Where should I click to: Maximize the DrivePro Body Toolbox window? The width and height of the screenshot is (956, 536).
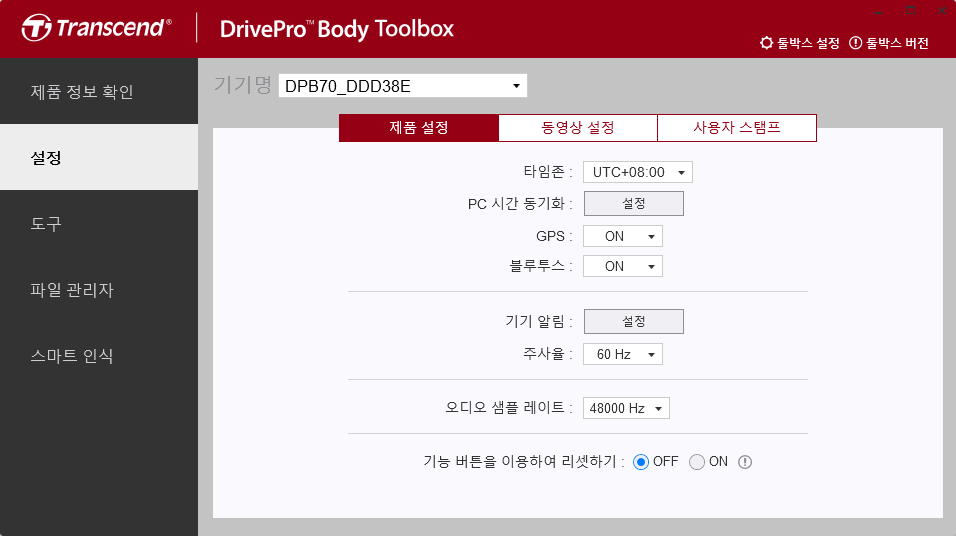[x=910, y=11]
